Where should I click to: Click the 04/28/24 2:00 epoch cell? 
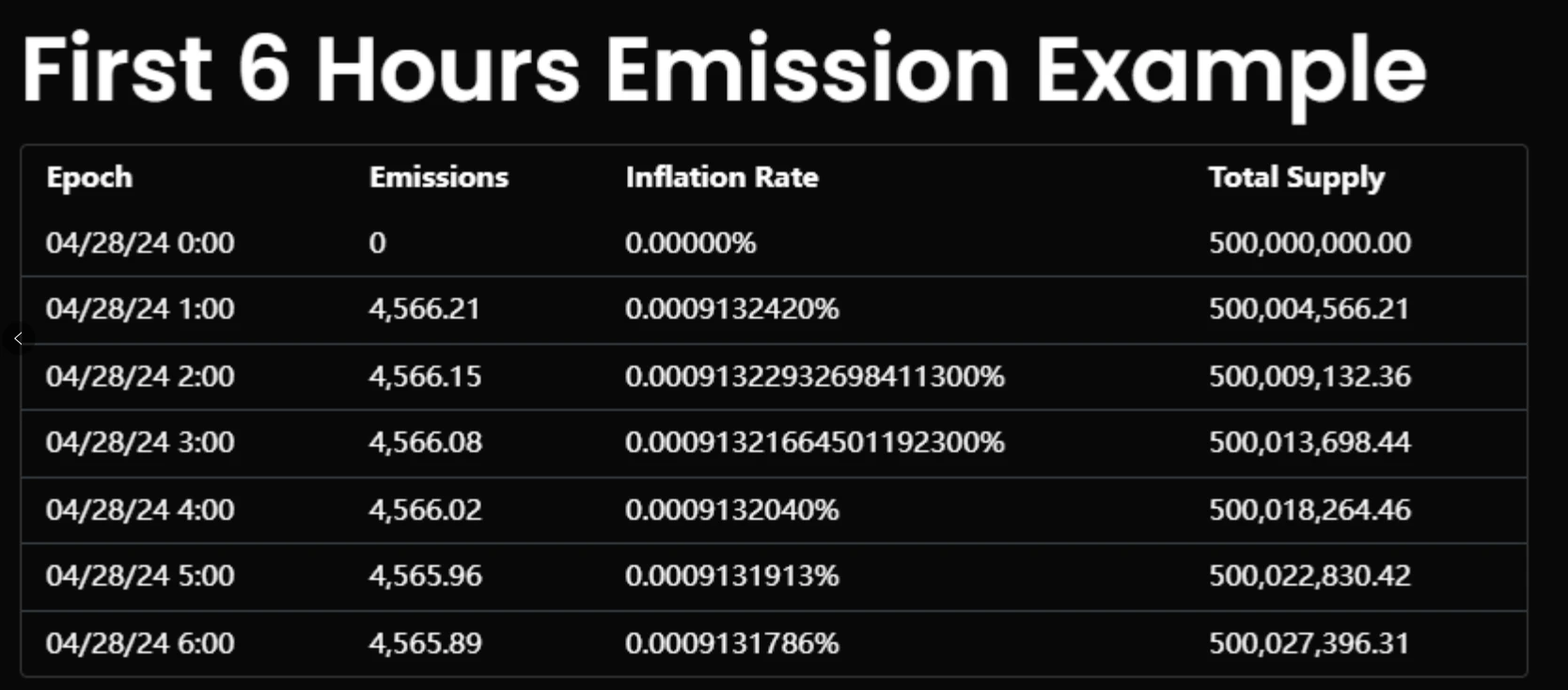140,377
